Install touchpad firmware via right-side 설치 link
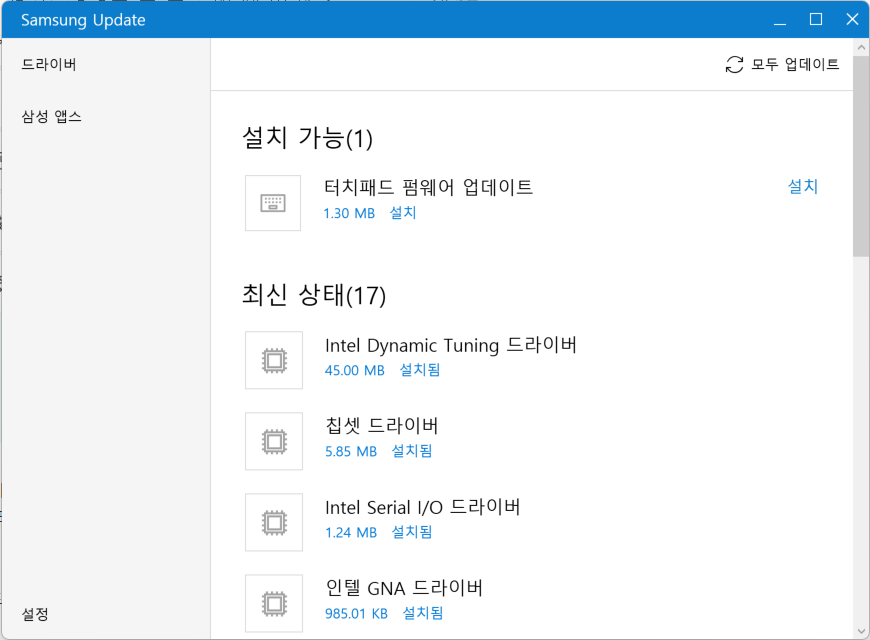 pyautogui.click(x=803, y=187)
